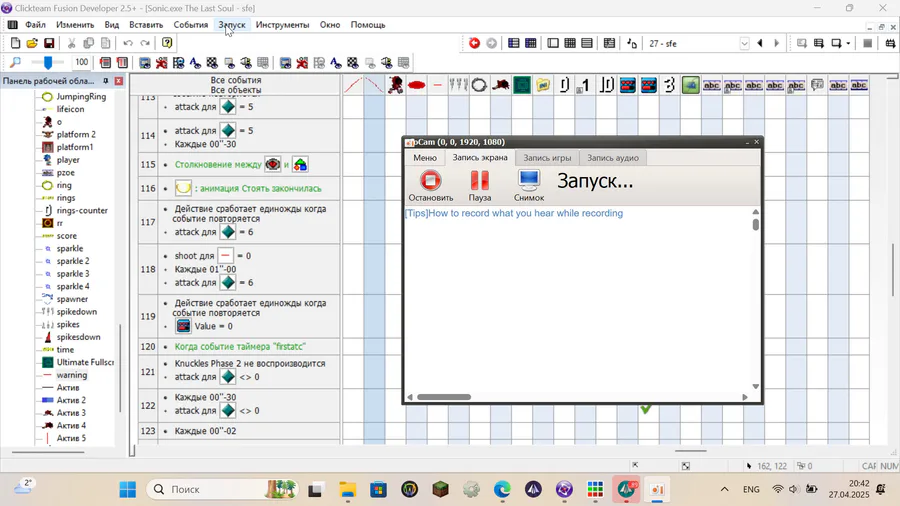Open oCam Меню tab
Image resolution: width=900 pixels, height=506 pixels.
pyautogui.click(x=425, y=158)
